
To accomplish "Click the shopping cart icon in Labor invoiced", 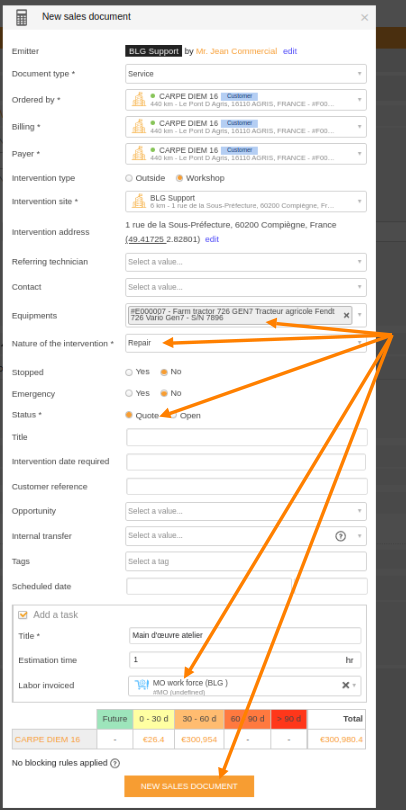I will (x=141, y=685).
